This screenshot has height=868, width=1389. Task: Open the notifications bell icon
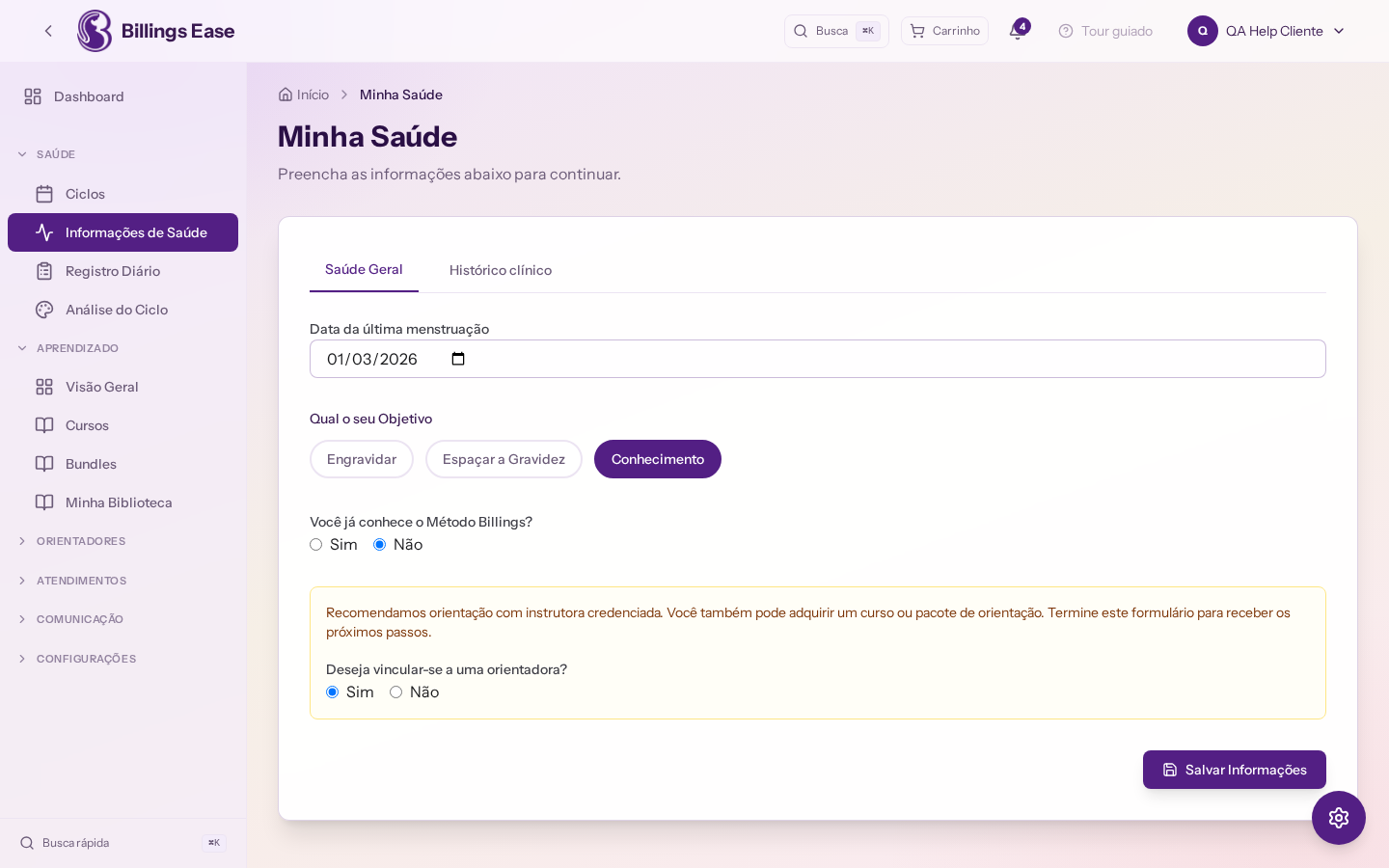coord(1016,31)
